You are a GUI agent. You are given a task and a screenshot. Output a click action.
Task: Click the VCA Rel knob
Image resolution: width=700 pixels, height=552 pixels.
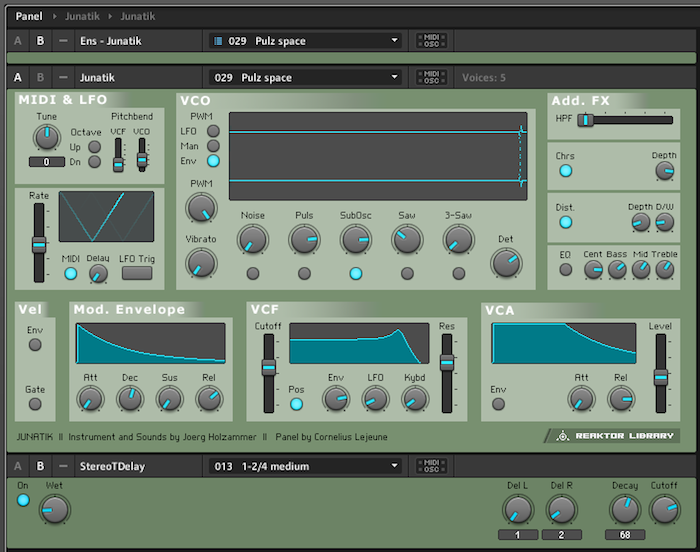point(621,399)
